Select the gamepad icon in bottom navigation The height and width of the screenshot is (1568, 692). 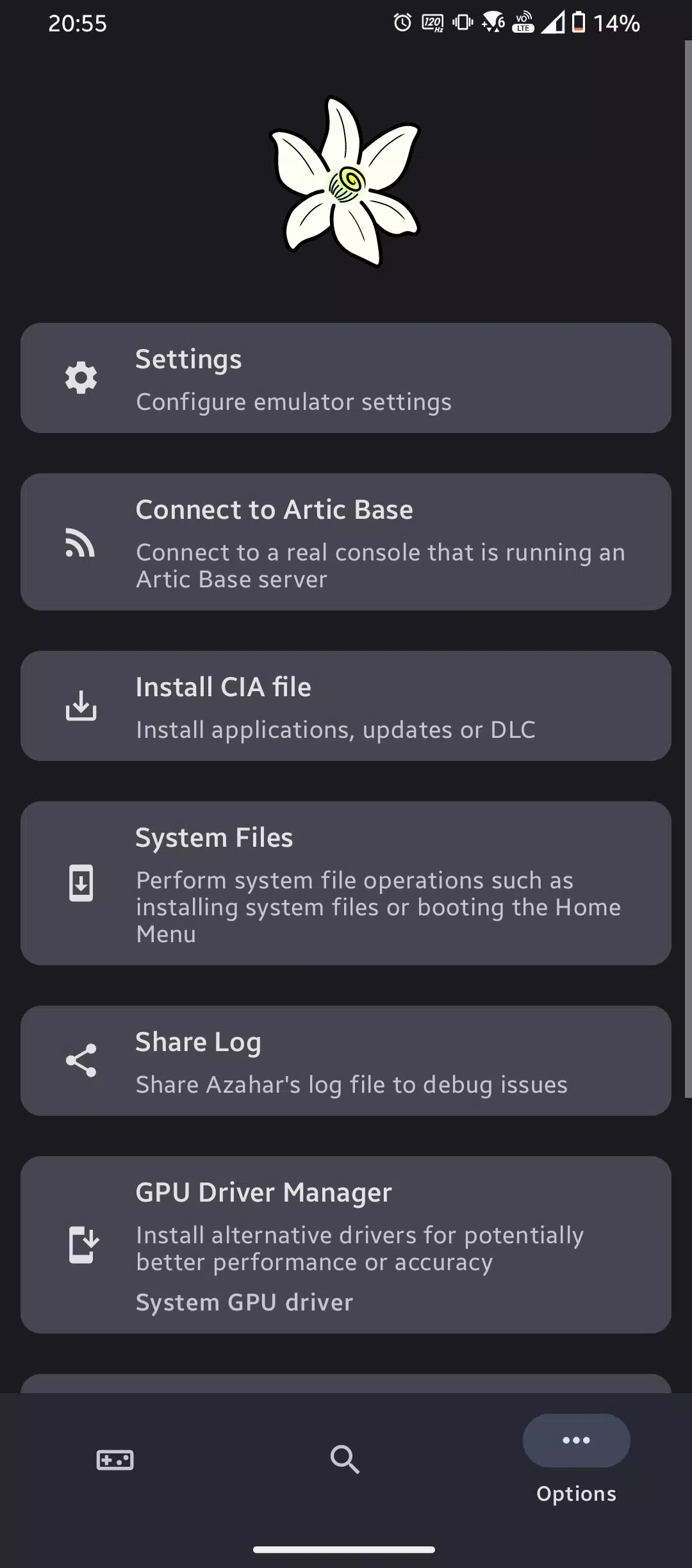115,1460
